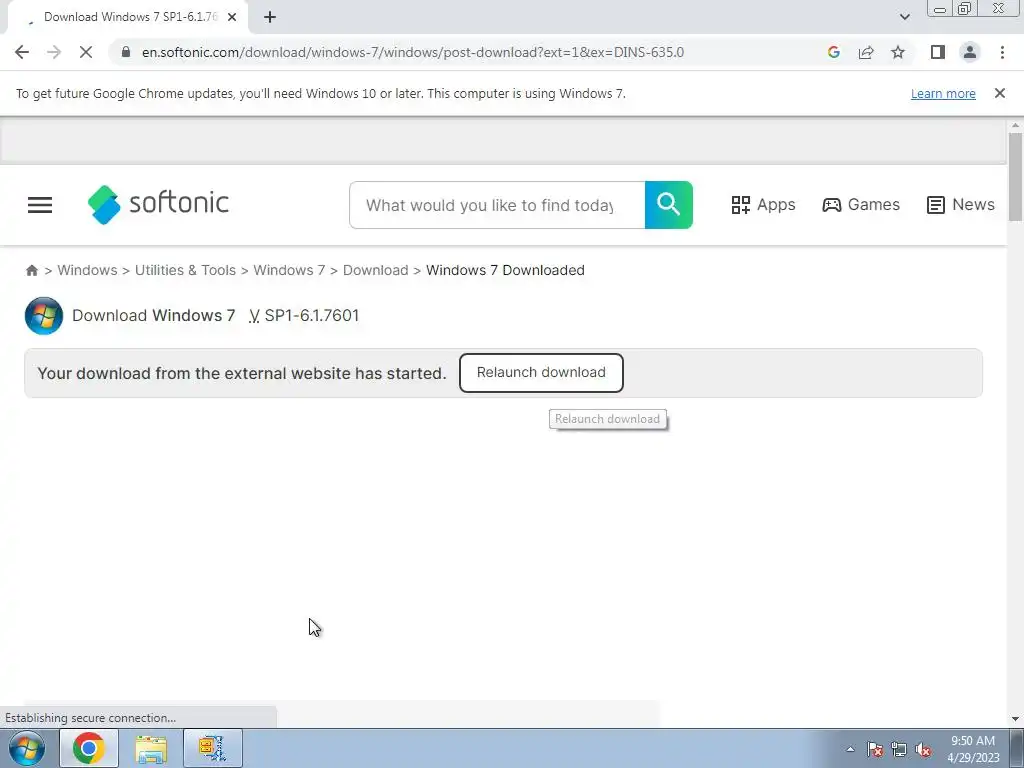1024x768 pixels.
Task: Open the Games section
Action: (861, 205)
